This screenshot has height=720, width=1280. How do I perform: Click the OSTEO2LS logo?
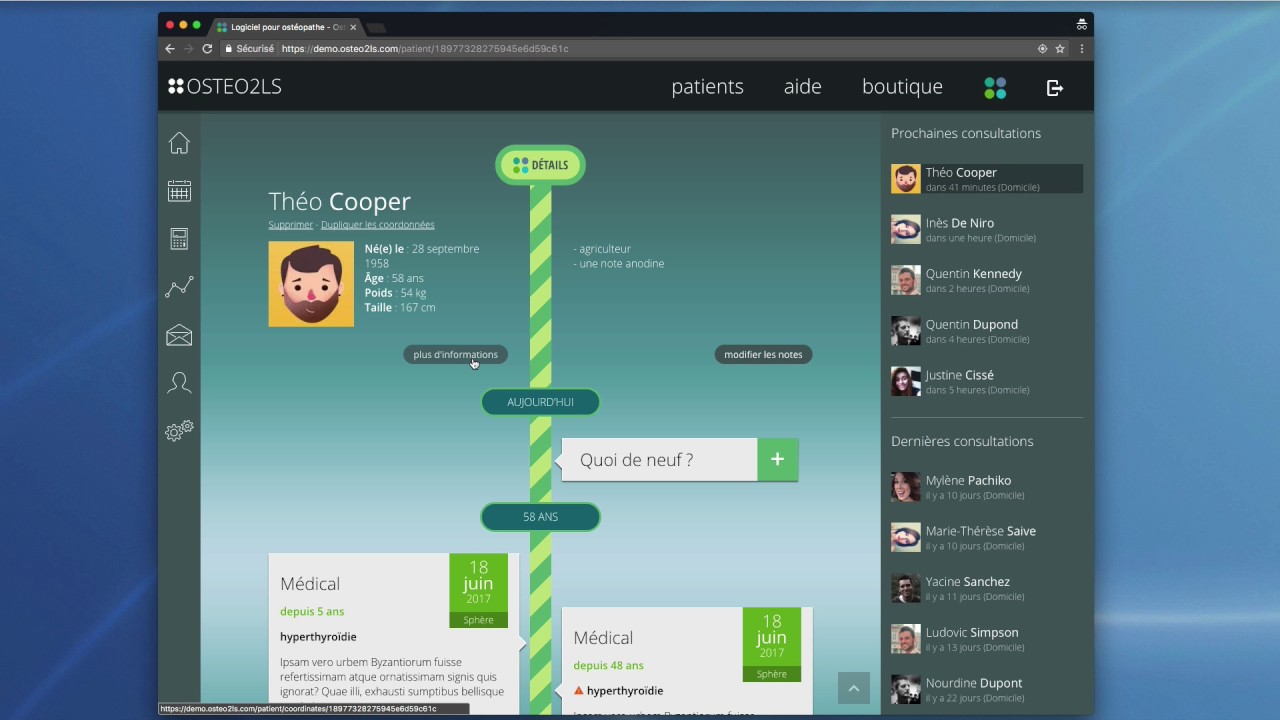[x=225, y=87]
